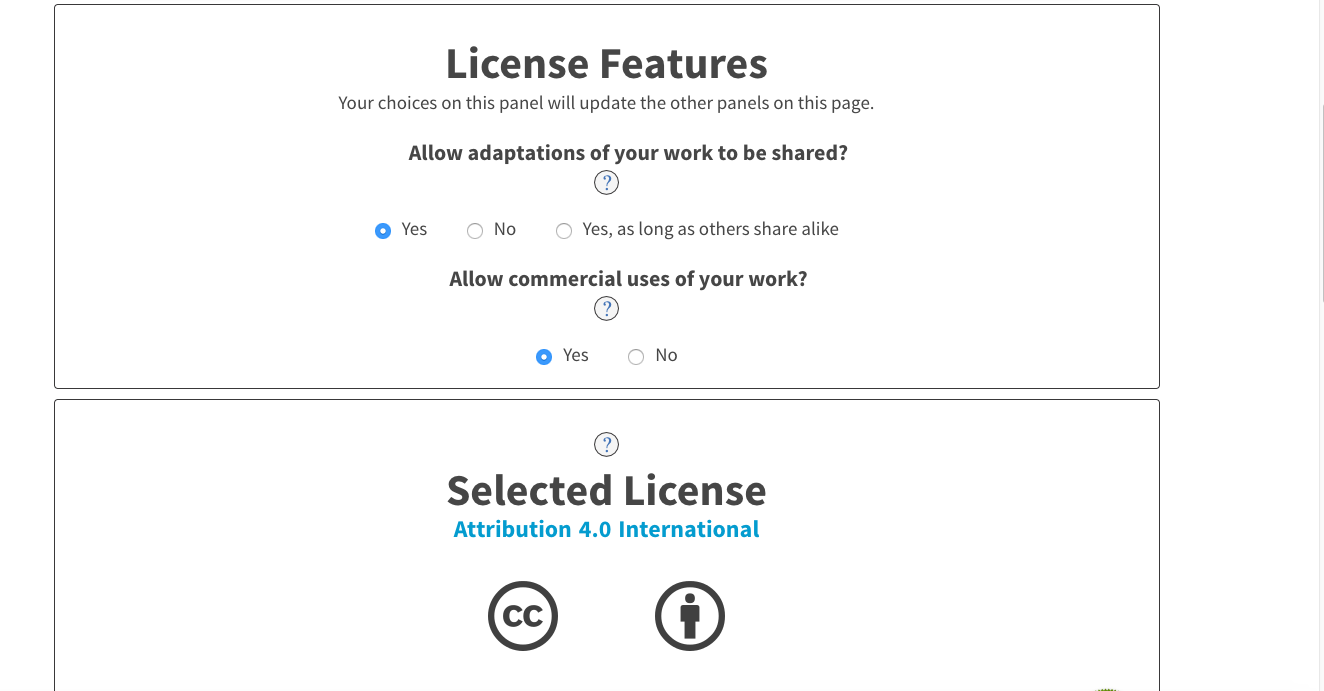Screen dimensions: 1324x691
Task: Click the 'Allow adaptations of your work' question text
Action: pos(628,153)
